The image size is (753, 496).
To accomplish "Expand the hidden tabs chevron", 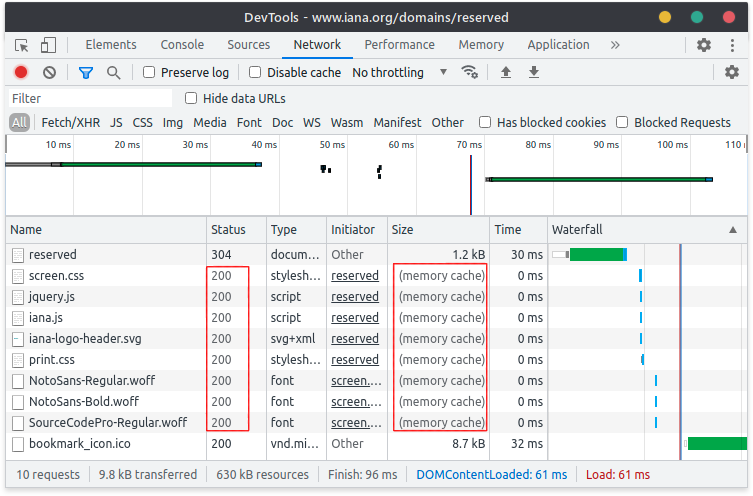I will click(x=615, y=45).
